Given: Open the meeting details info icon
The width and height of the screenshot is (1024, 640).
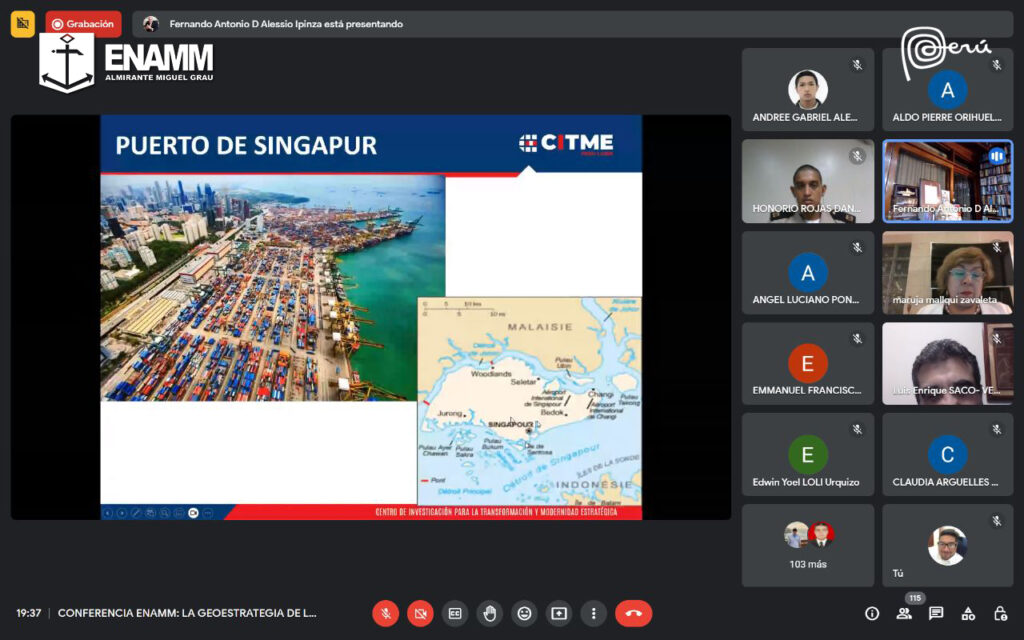Looking at the screenshot, I should tap(872, 613).
